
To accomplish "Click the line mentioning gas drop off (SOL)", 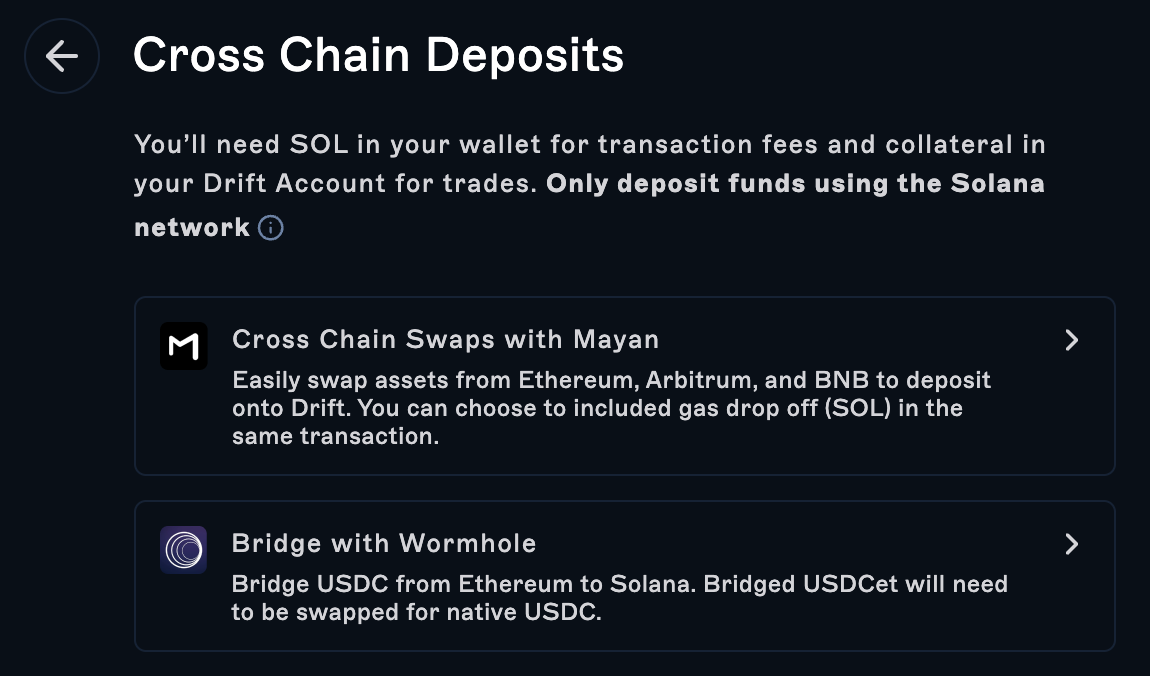I will pos(596,409).
